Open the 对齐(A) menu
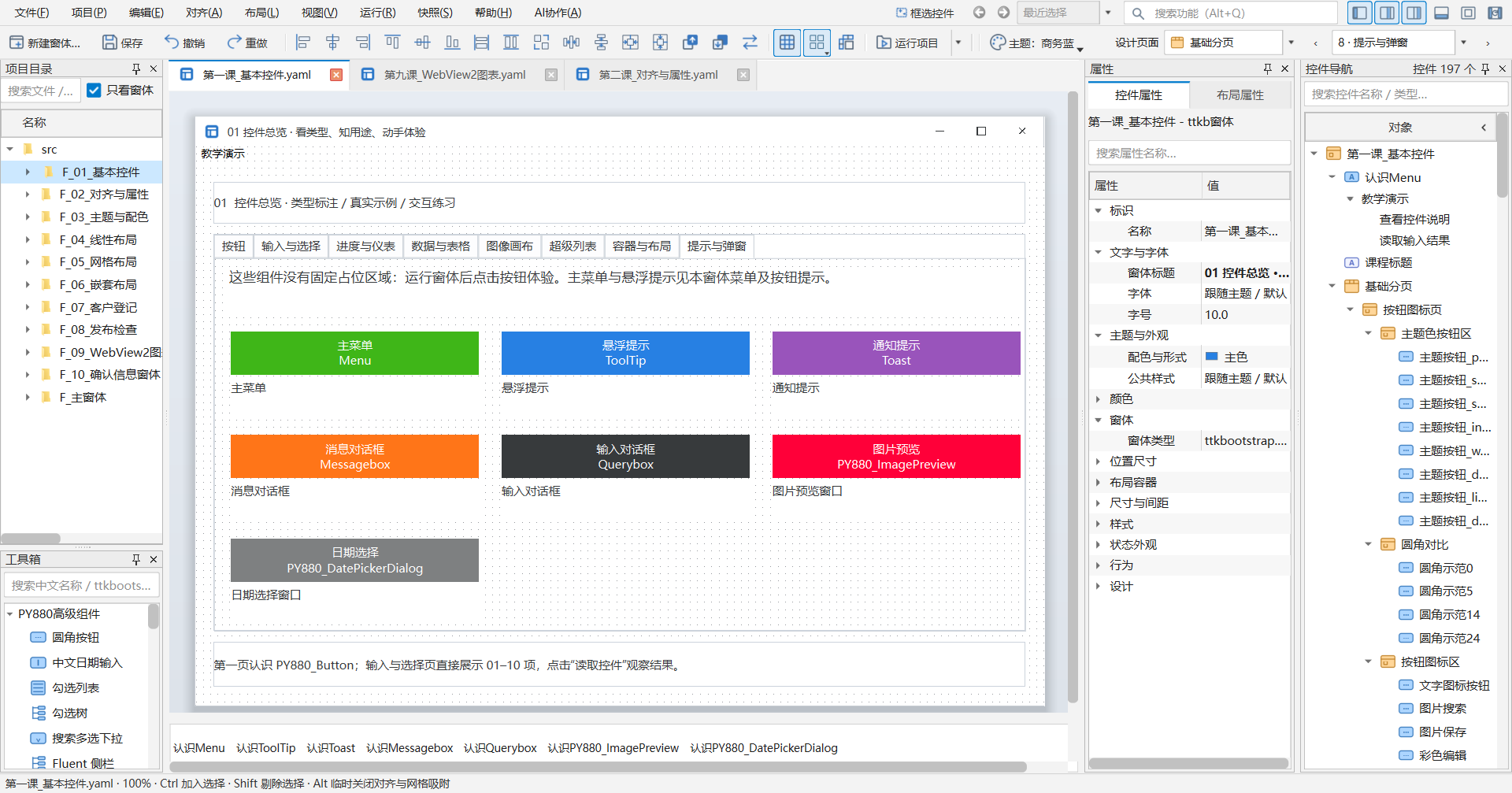 click(x=204, y=13)
